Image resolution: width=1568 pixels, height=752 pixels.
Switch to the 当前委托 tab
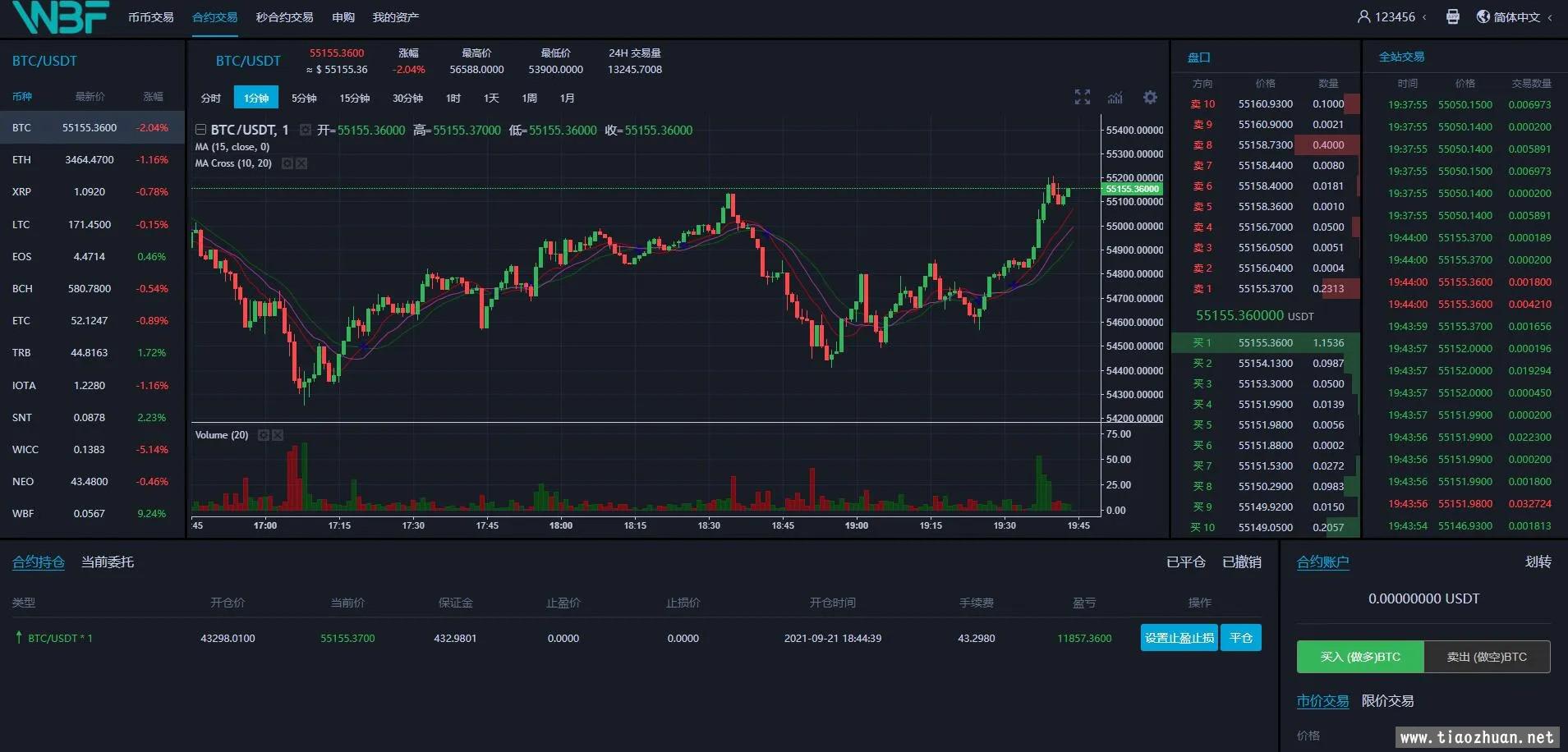107,562
